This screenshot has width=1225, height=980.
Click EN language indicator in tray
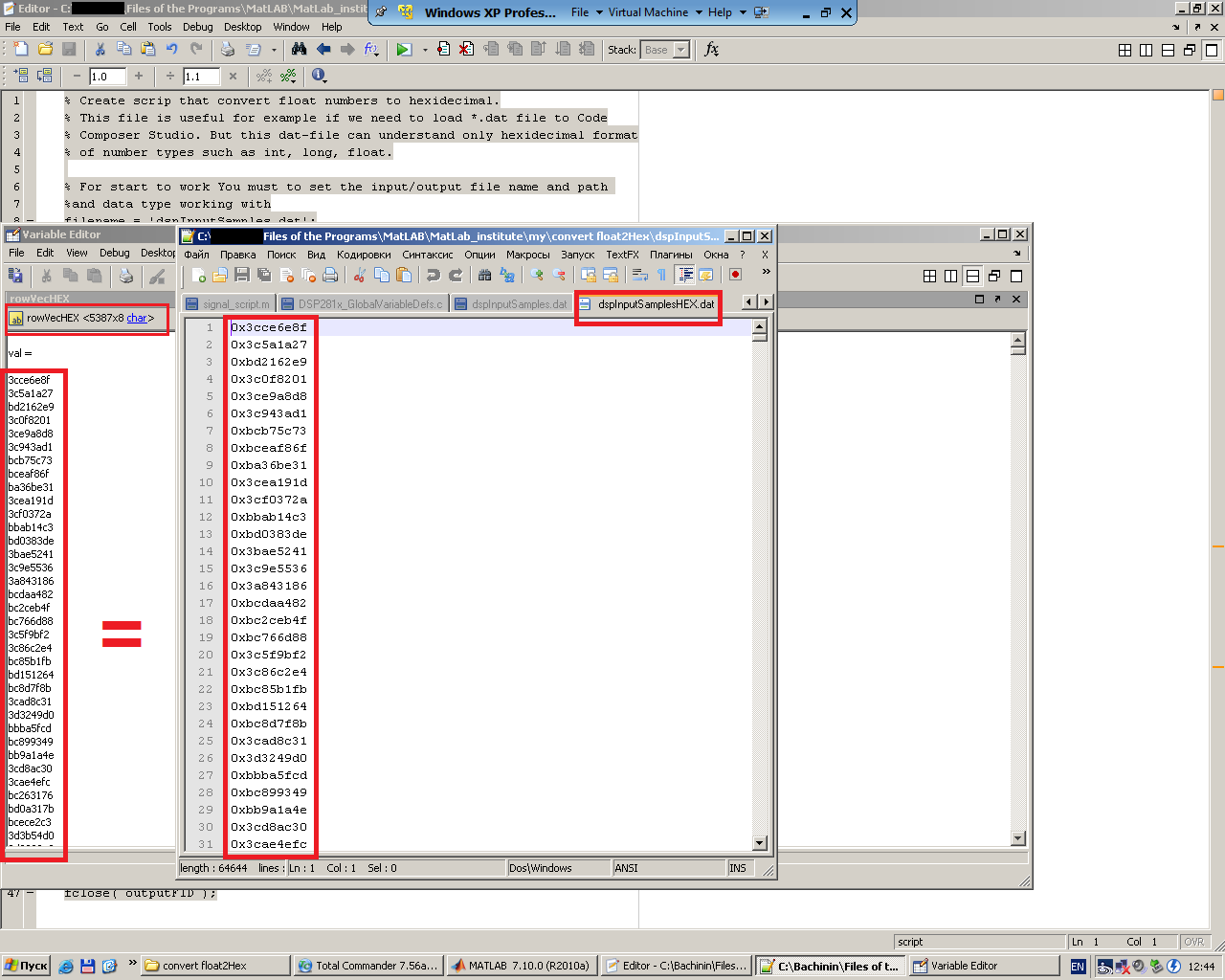(x=1078, y=967)
